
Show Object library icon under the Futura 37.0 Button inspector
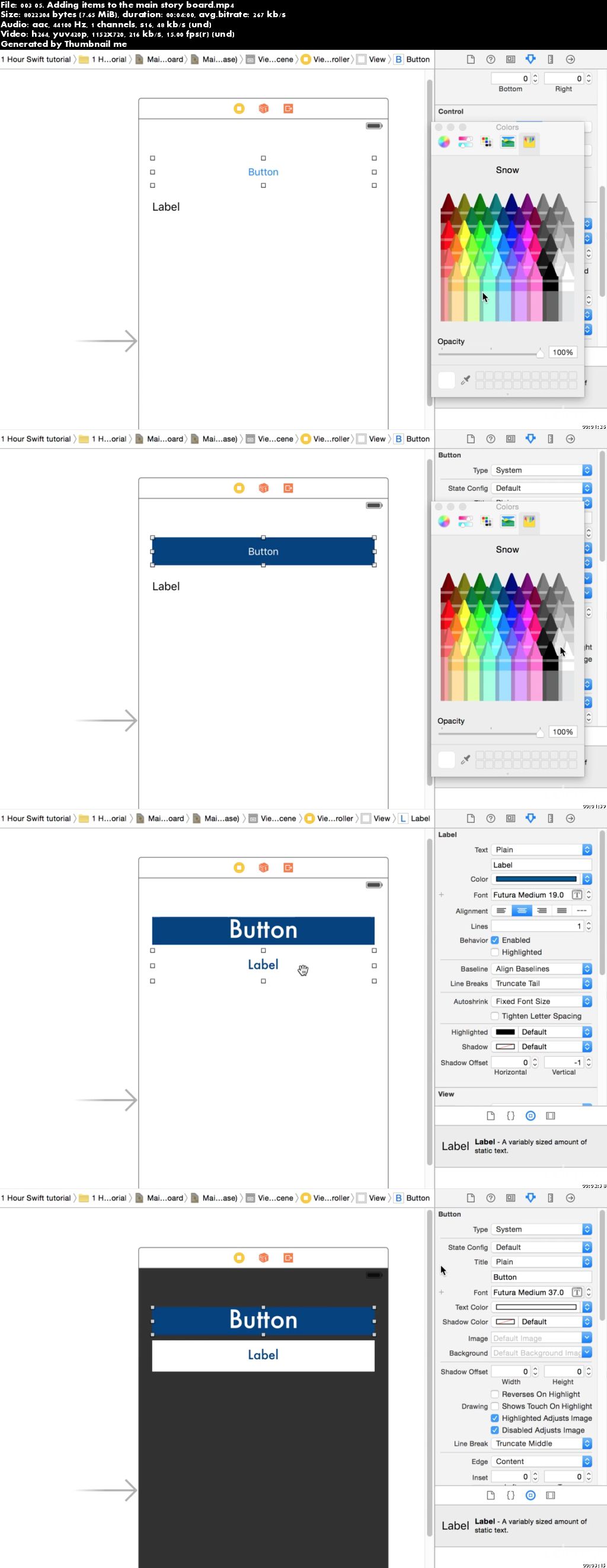pos(531,1494)
